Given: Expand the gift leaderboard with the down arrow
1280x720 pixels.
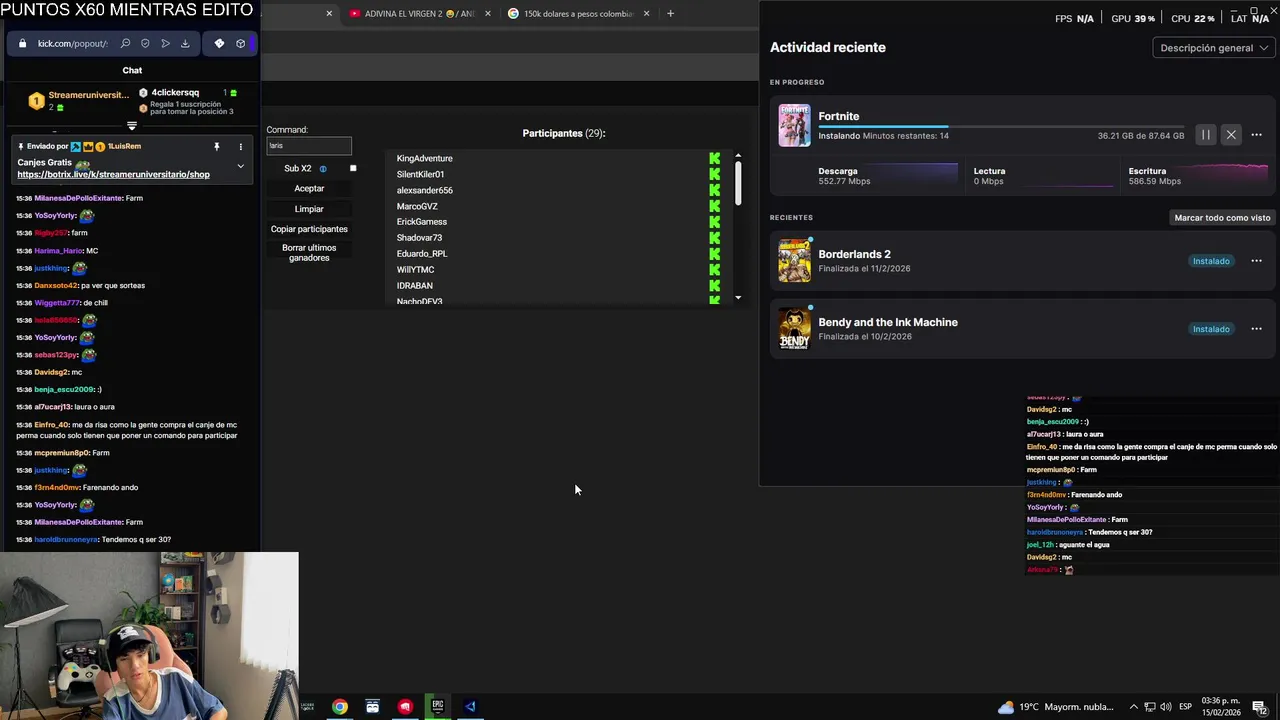Looking at the screenshot, I should tap(131, 126).
